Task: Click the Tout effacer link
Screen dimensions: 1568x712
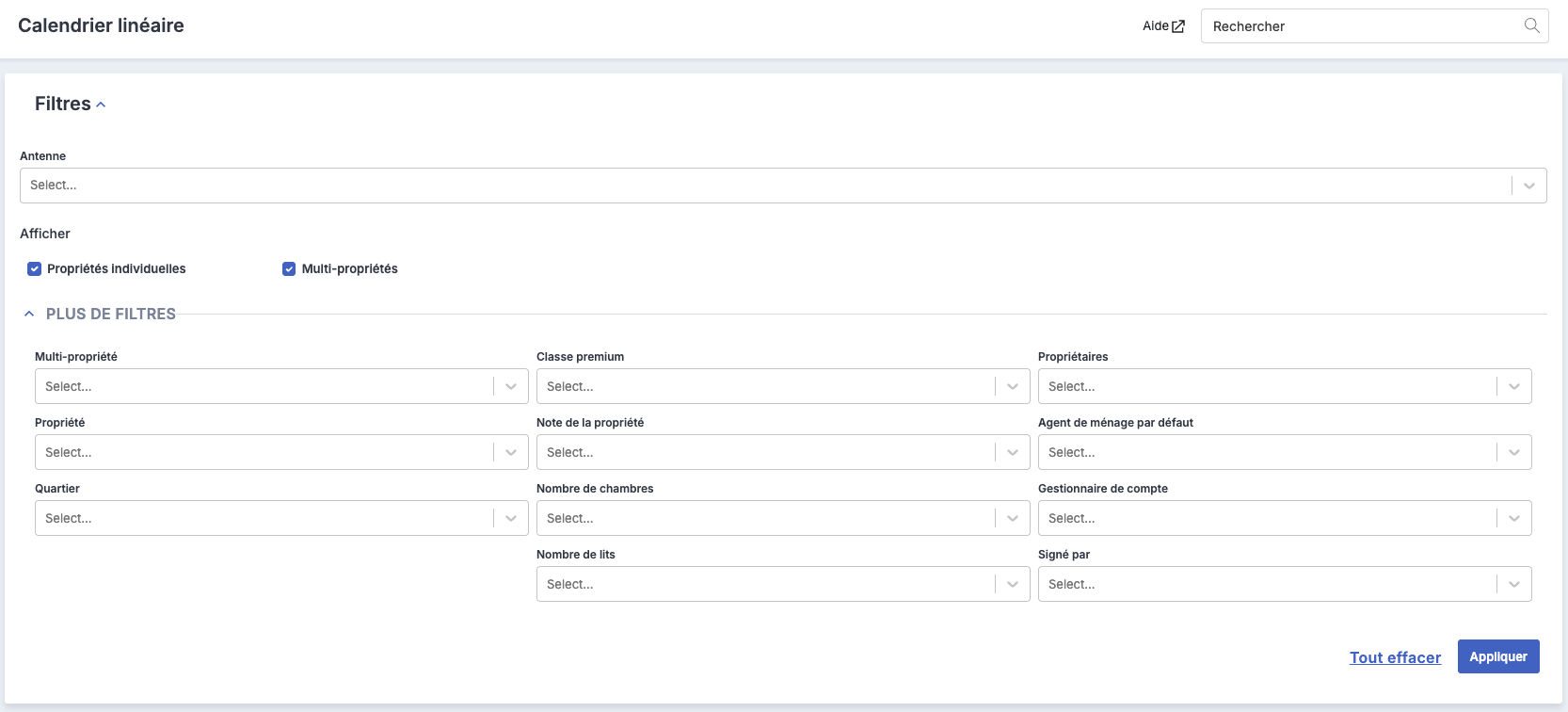Action: coord(1395,657)
